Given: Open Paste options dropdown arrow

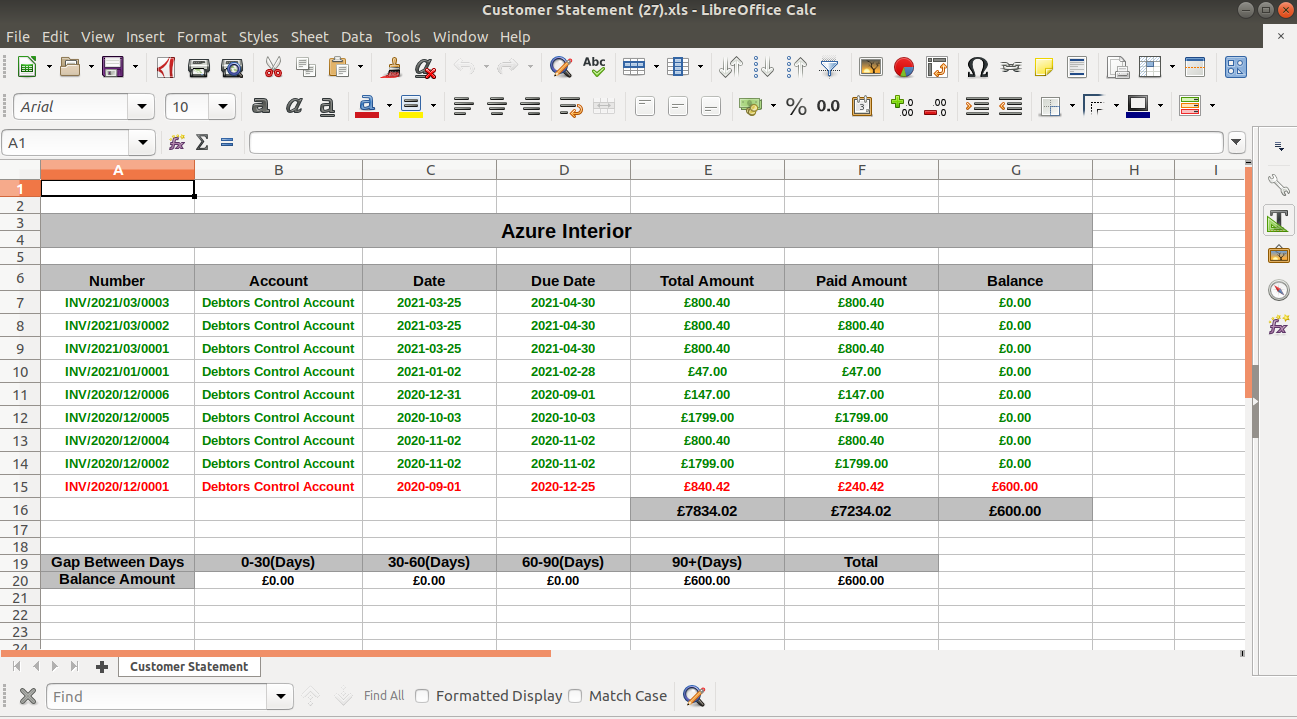Looking at the screenshot, I should coord(360,67).
